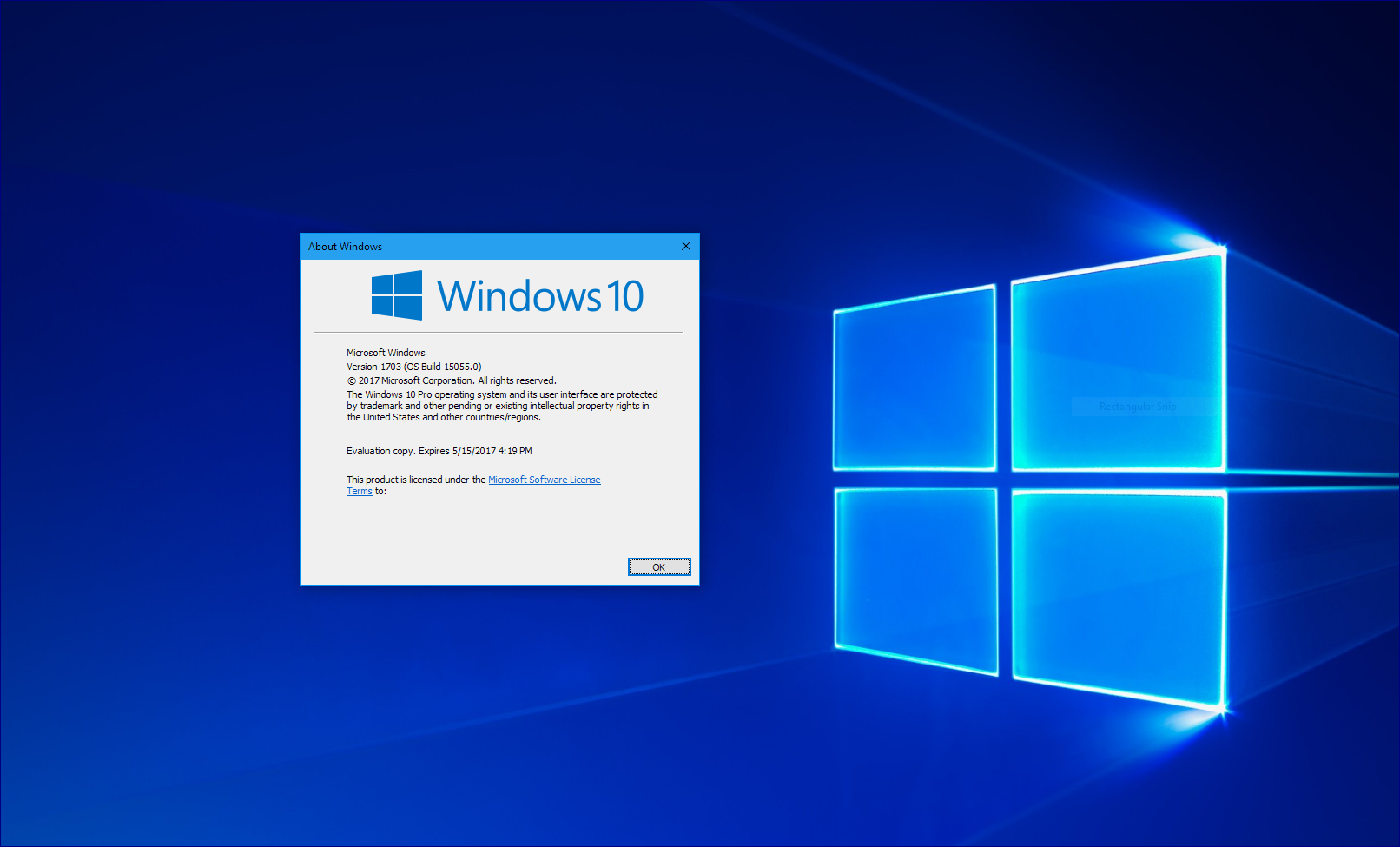The image size is (1400, 847).
Task: Click the Evaluation copy expiry line
Action: 439,451
